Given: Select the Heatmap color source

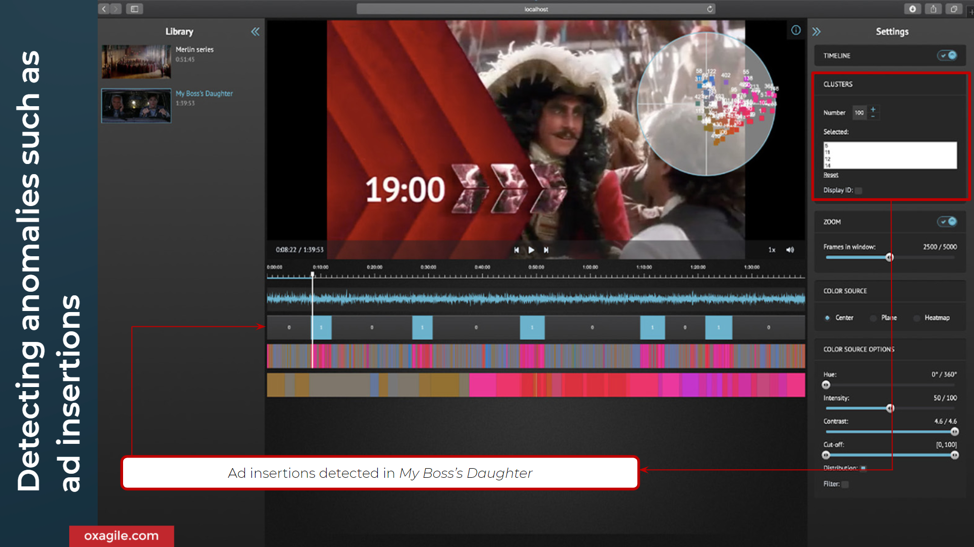Looking at the screenshot, I should (917, 318).
